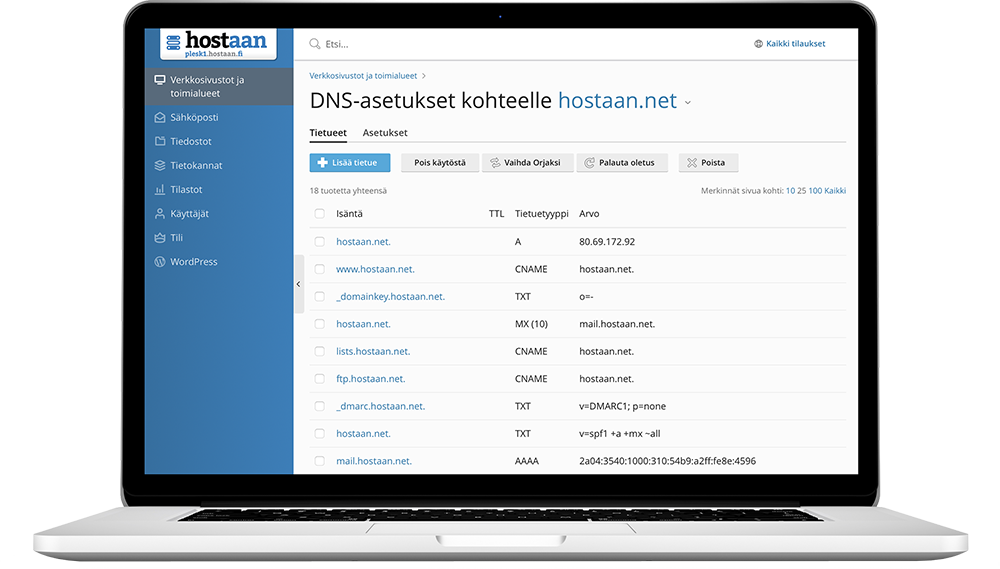
Task: Tick the checkbox for _dmarc.hostaan.net.
Action: tap(320, 406)
